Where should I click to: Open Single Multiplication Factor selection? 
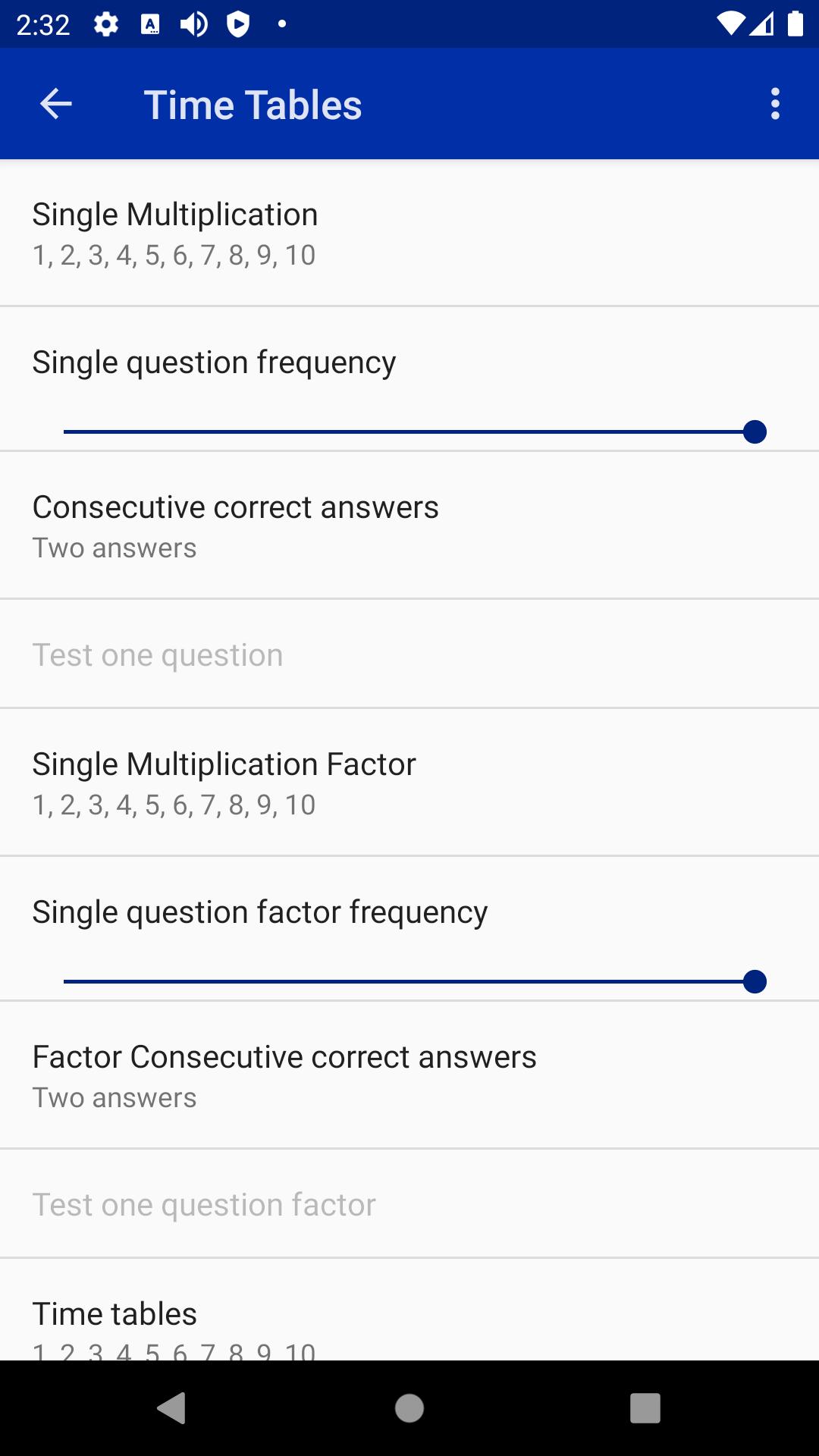[x=409, y=783]
